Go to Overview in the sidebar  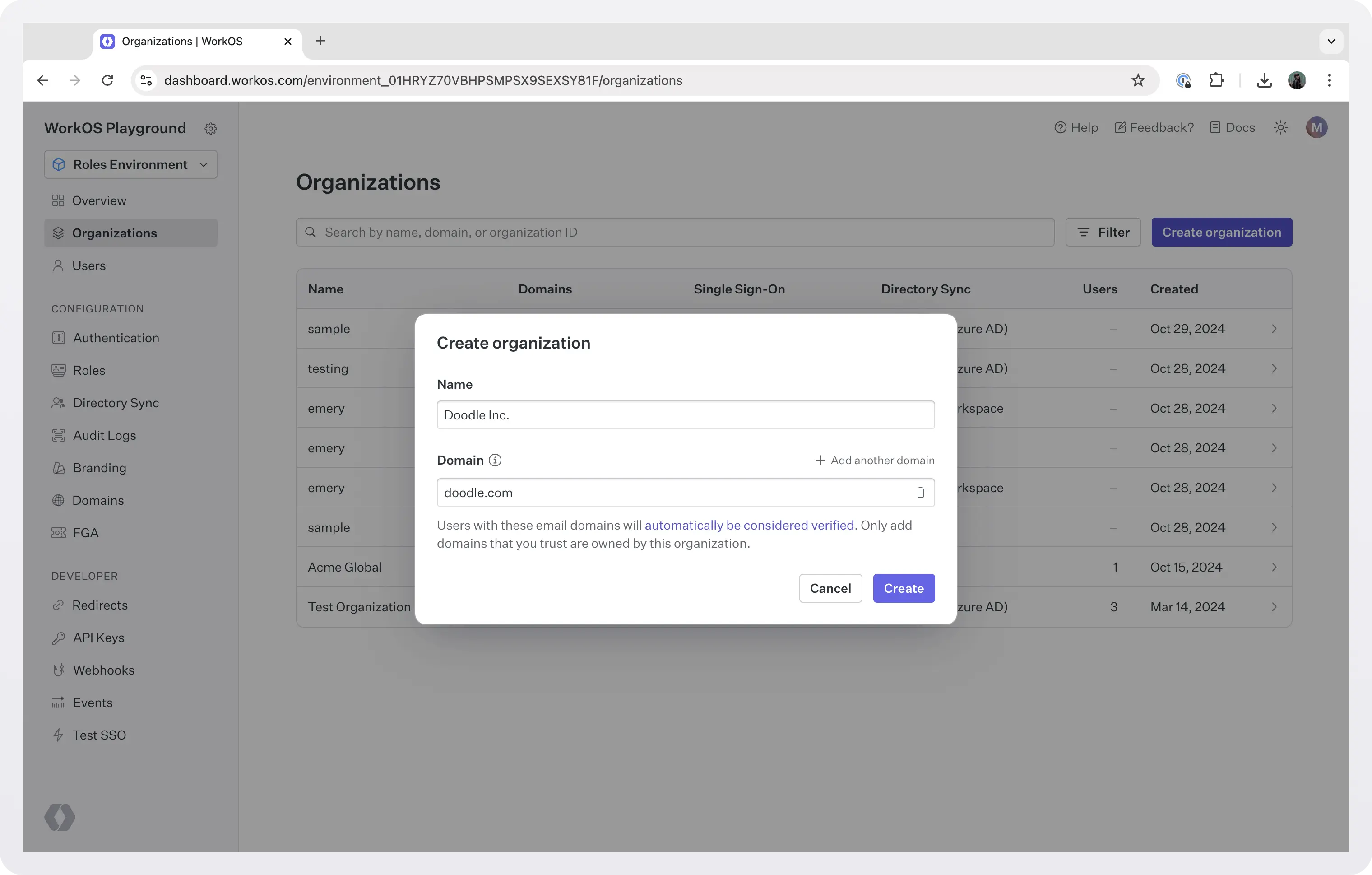(131, 200)
